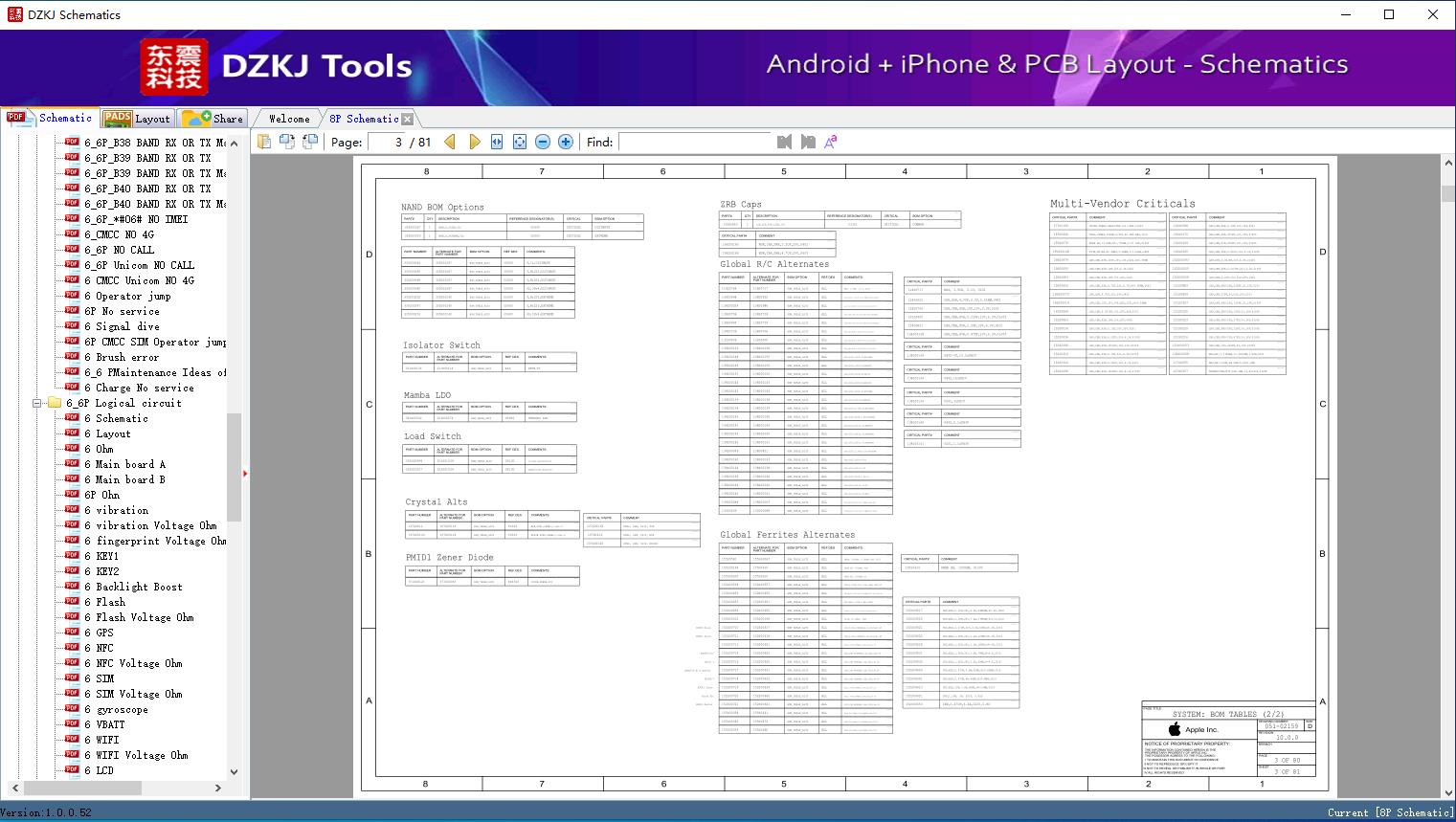Click the Find text box
The image size is (1456, 822).
click(x=695, y=142)
